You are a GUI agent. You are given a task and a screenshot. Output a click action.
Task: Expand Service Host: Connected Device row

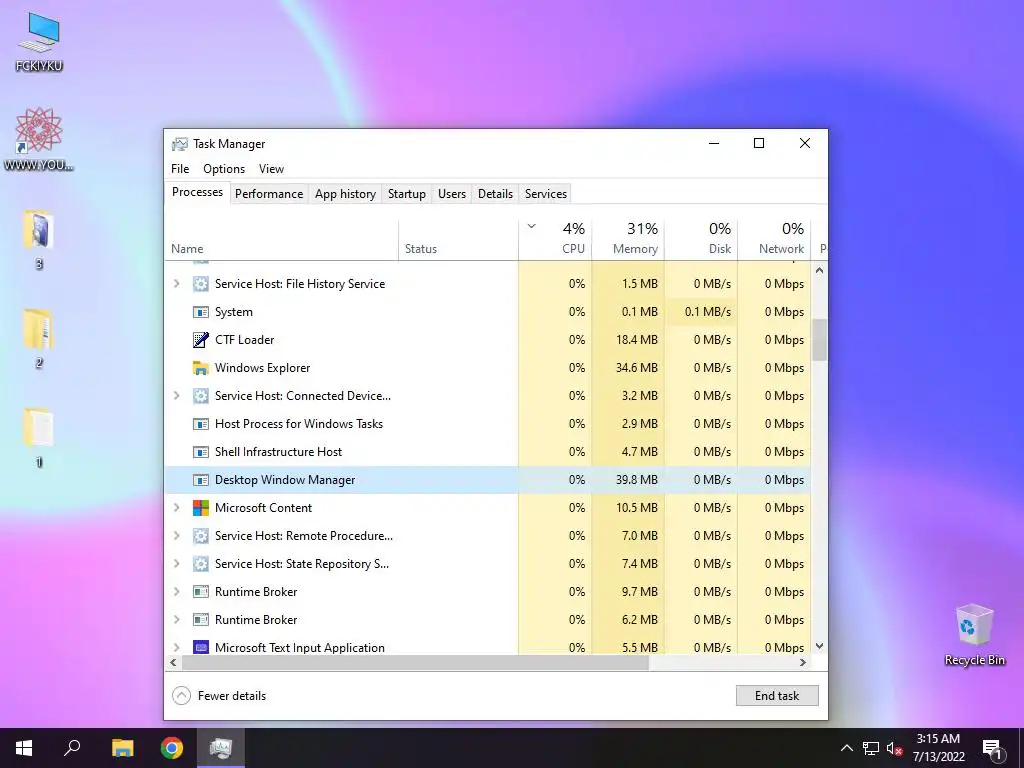click(x=176, y=396)
